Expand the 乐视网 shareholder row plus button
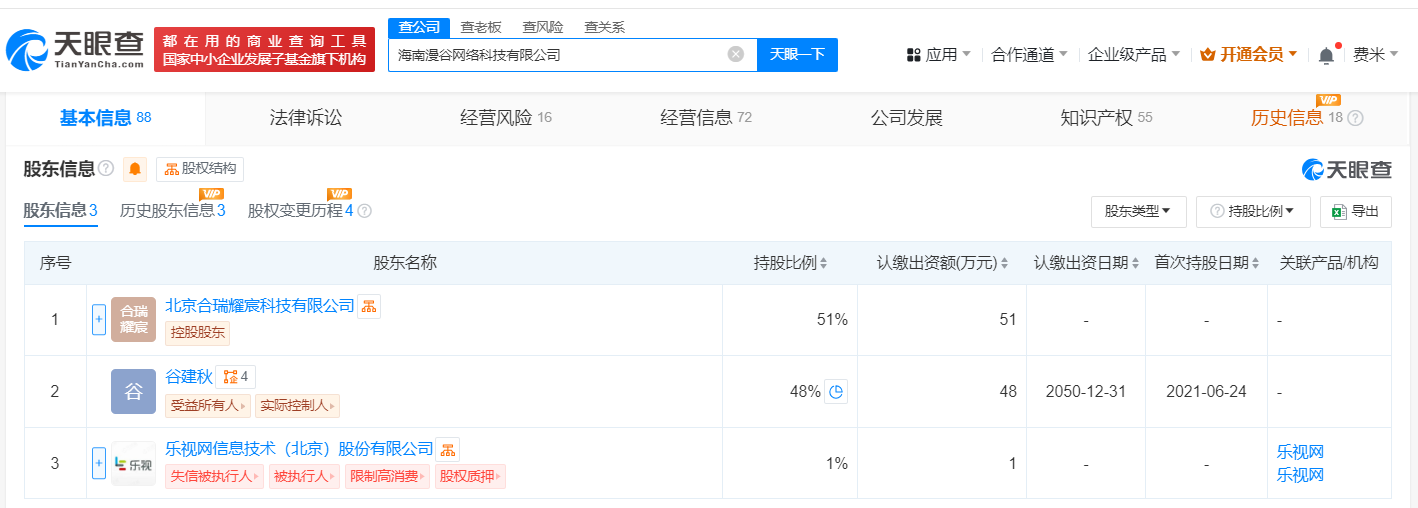Screen dimensions: 1418x508 coord(99,463)
